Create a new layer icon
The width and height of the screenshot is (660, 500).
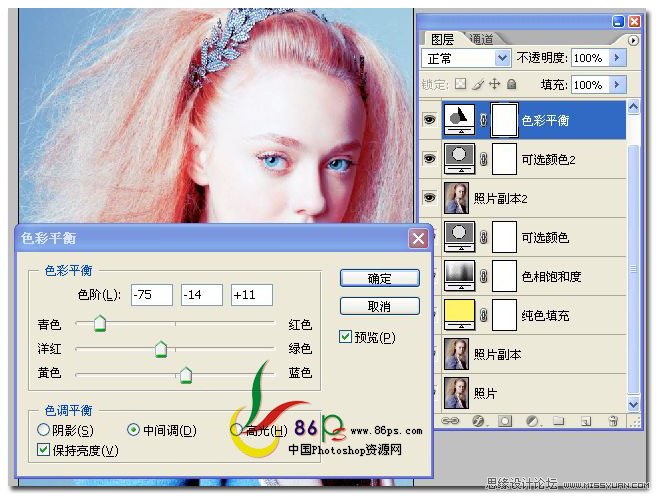[x=586, y=420]
